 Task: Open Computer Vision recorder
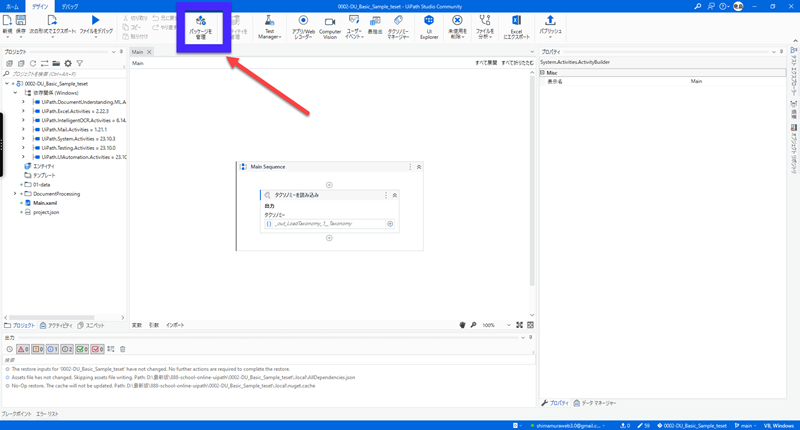pyautogui.click(x=330, y=27)
